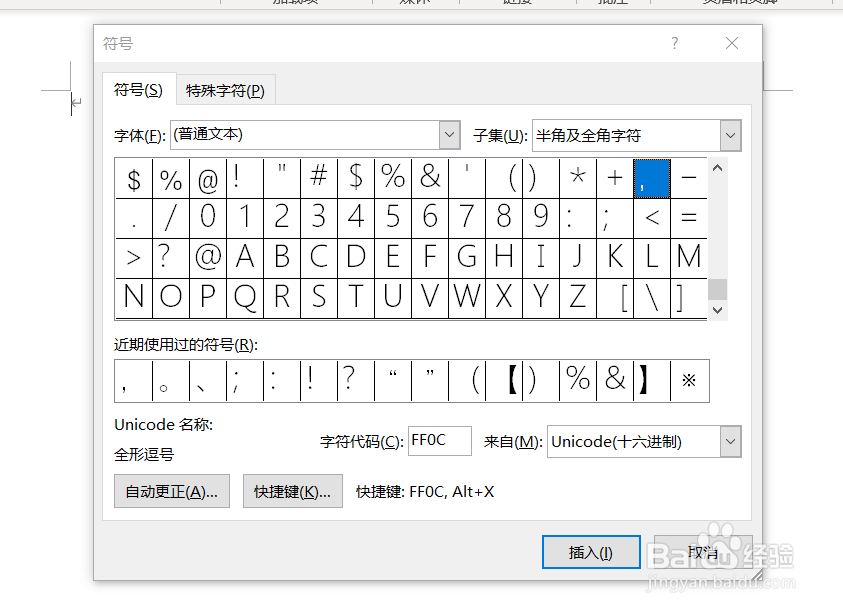Click the 插入 insert button
843x612 pixels.
591,551
